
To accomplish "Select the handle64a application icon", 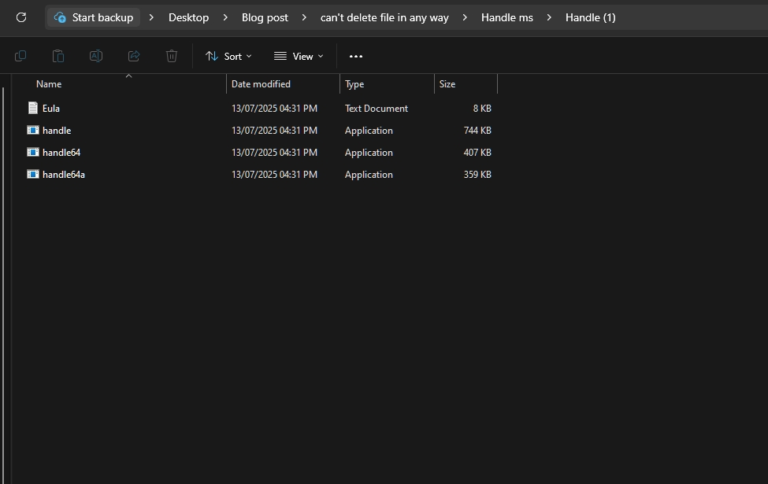I will 33,174.
